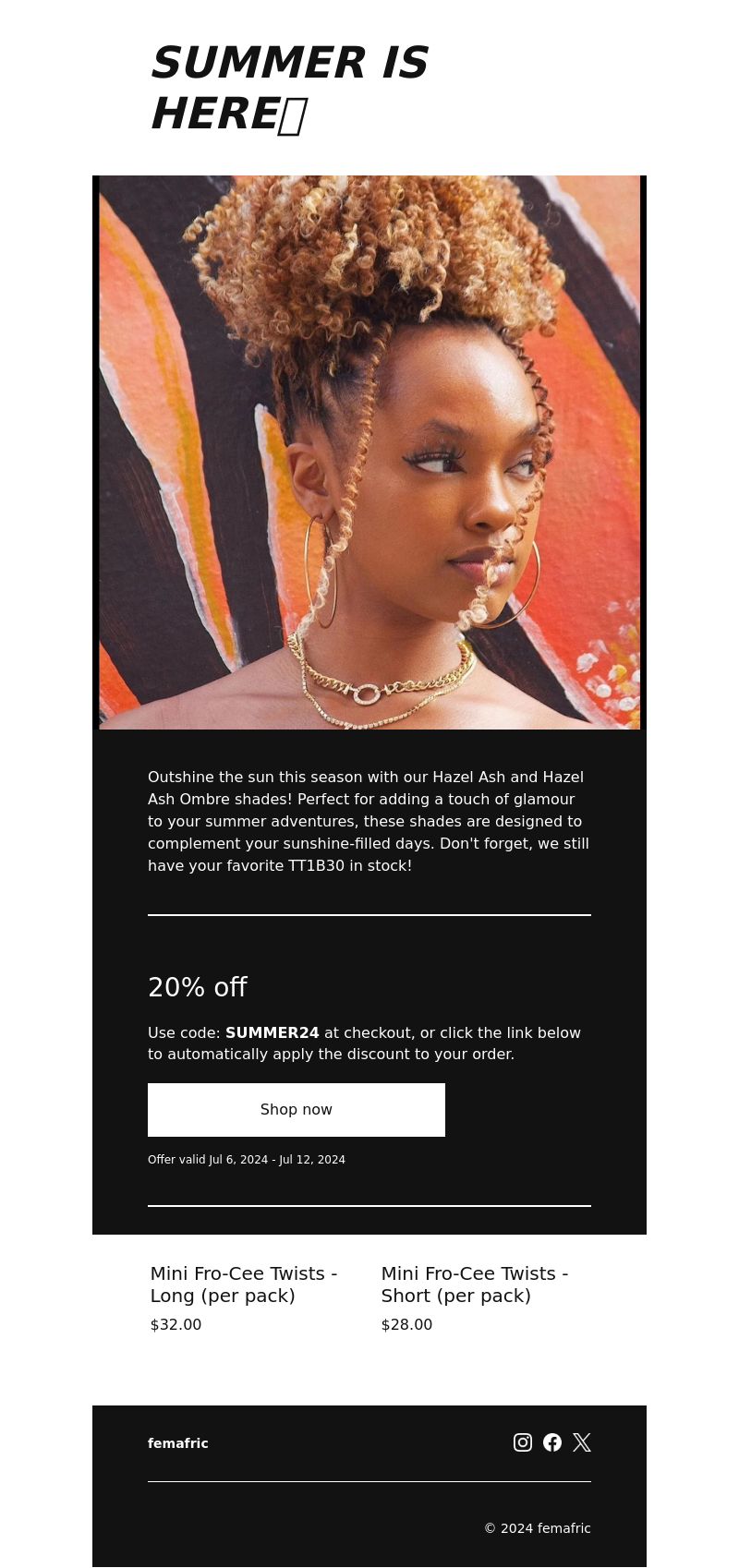Image resolution: width=739 pixels, height=1568 pixels.
Task: Open Mini Fro-Cee Twists - Long product title
Action: point(244,1285)
